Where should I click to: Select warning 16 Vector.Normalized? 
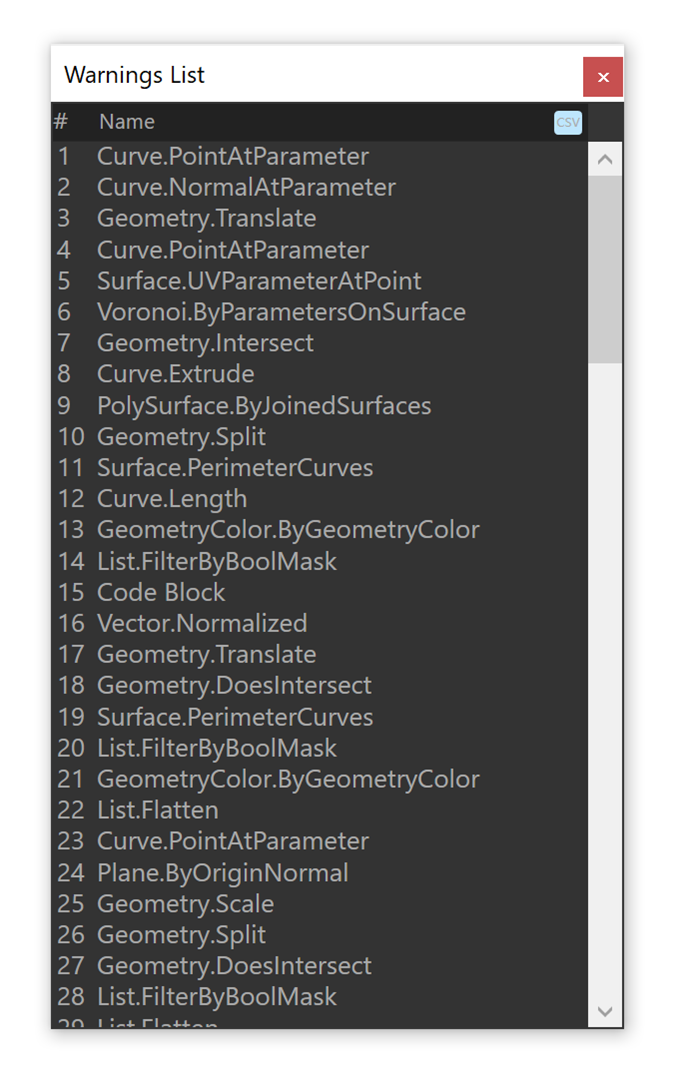pyautogui.click(x=202, y=623)
